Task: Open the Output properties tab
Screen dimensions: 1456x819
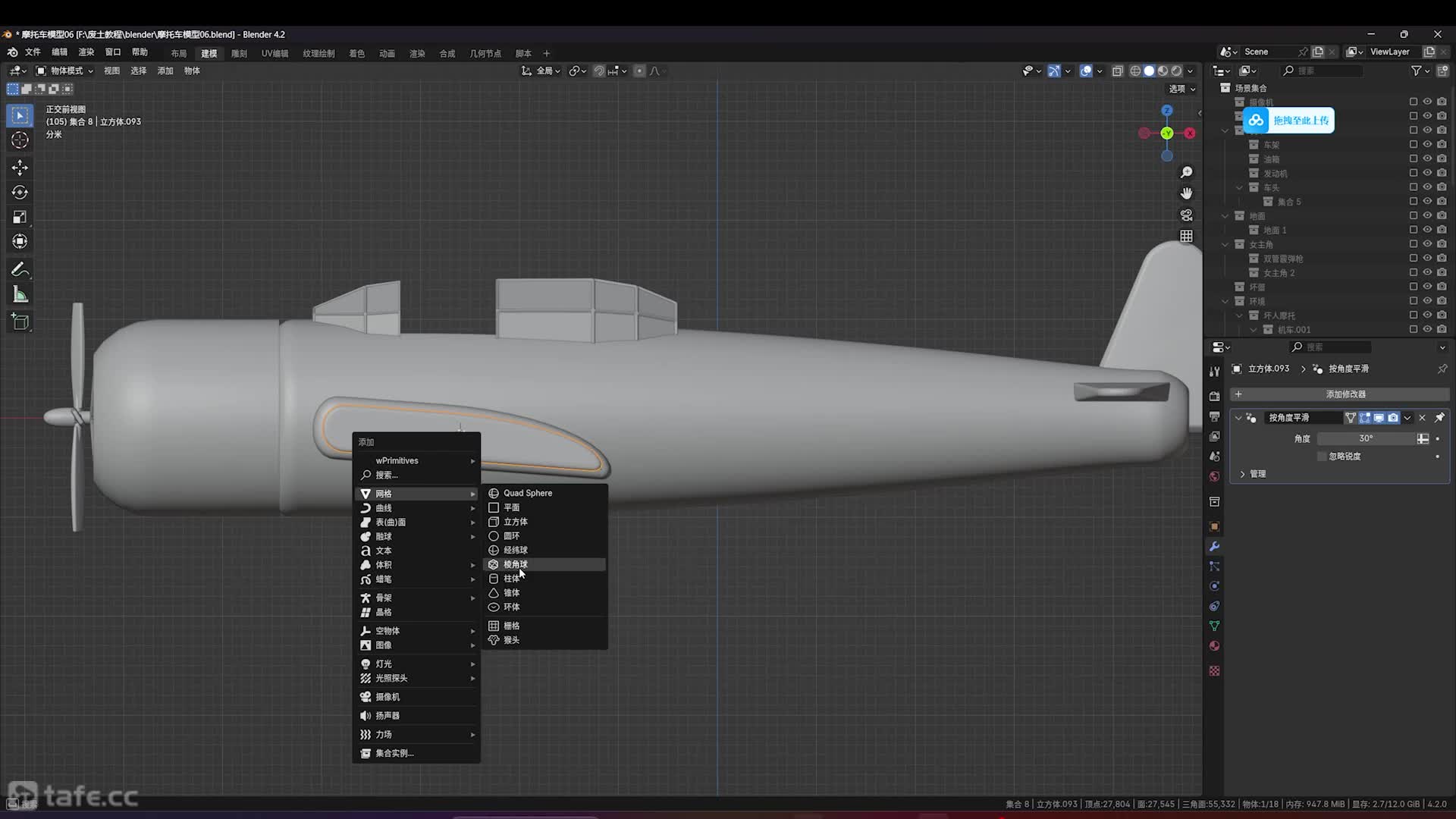Action: (1214, 416)
